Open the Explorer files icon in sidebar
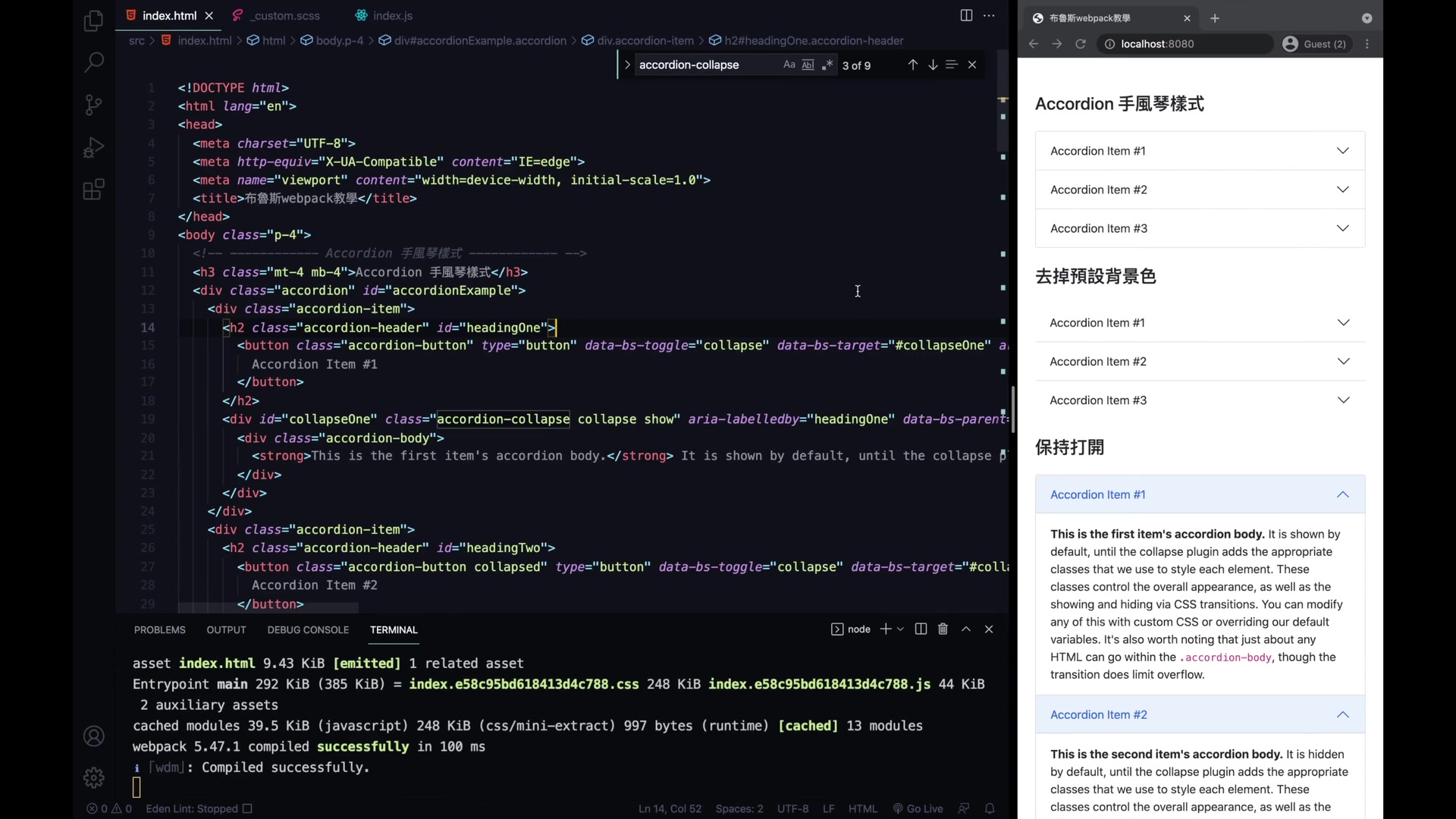Viewport: 1456px width, 819px height. point(93,20)
